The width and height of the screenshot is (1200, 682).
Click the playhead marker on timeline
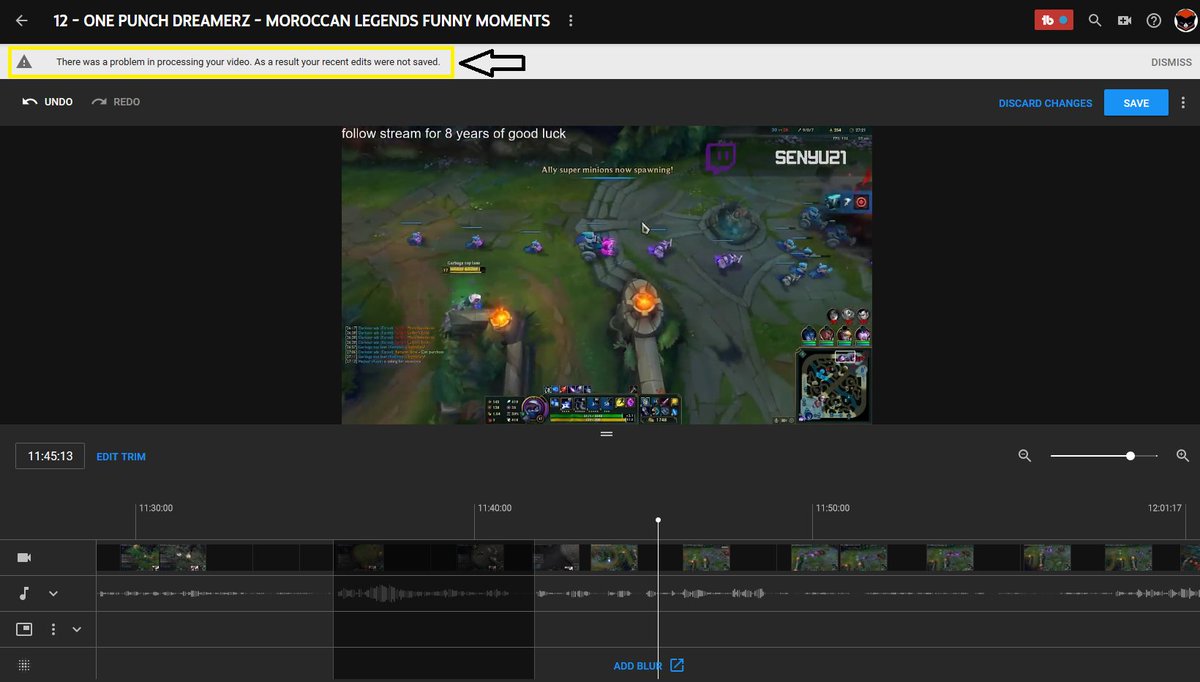658,520
